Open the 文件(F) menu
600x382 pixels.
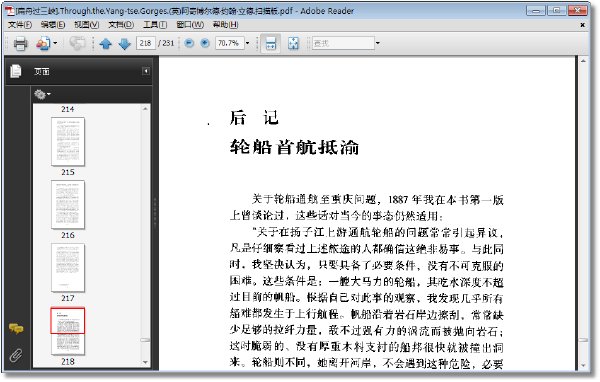point(20,25)
